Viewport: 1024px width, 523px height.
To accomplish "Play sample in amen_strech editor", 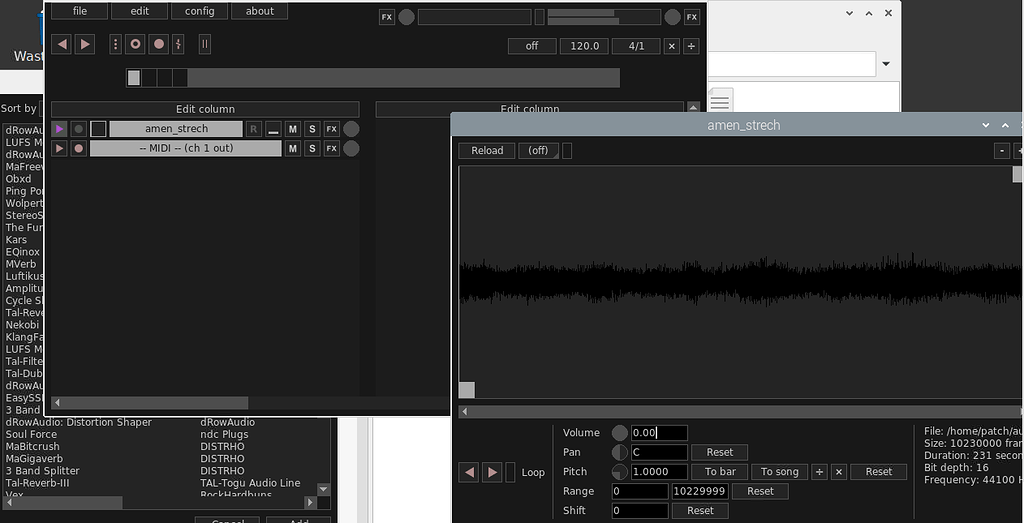I will 492,472.
